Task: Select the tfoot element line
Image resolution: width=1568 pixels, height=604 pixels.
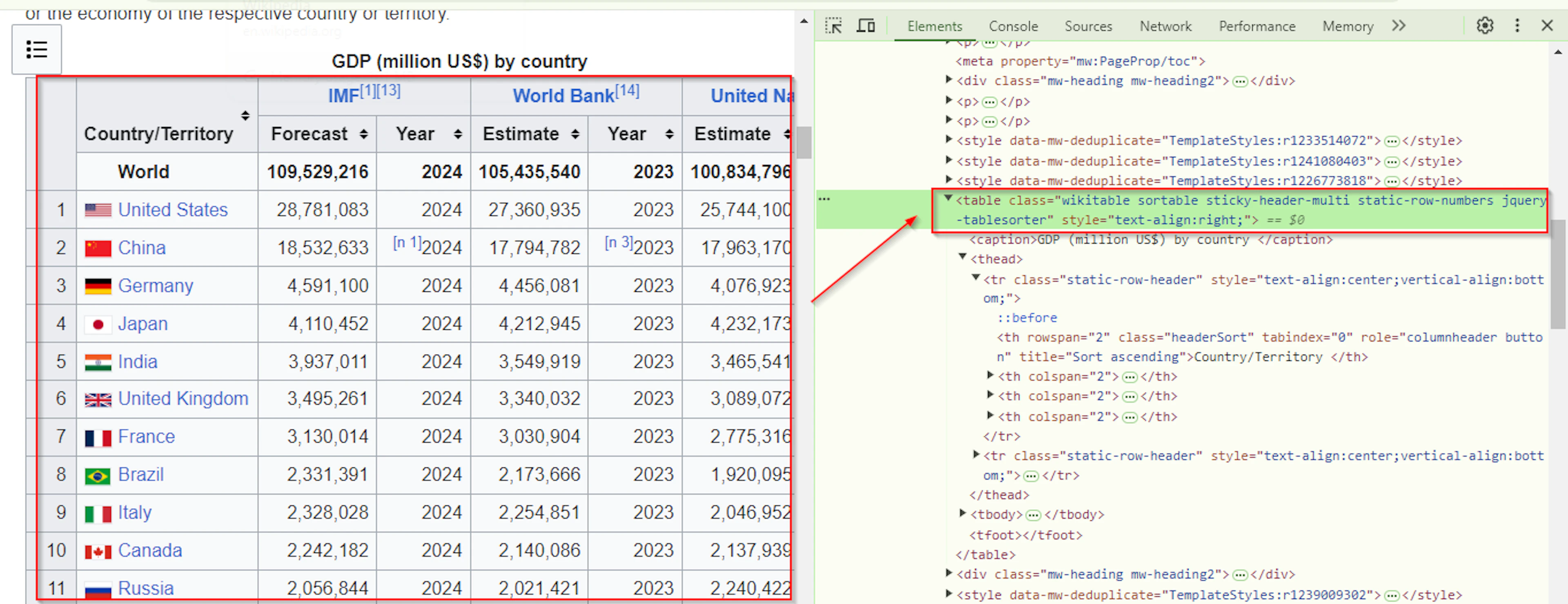Action: (1026, 535)
